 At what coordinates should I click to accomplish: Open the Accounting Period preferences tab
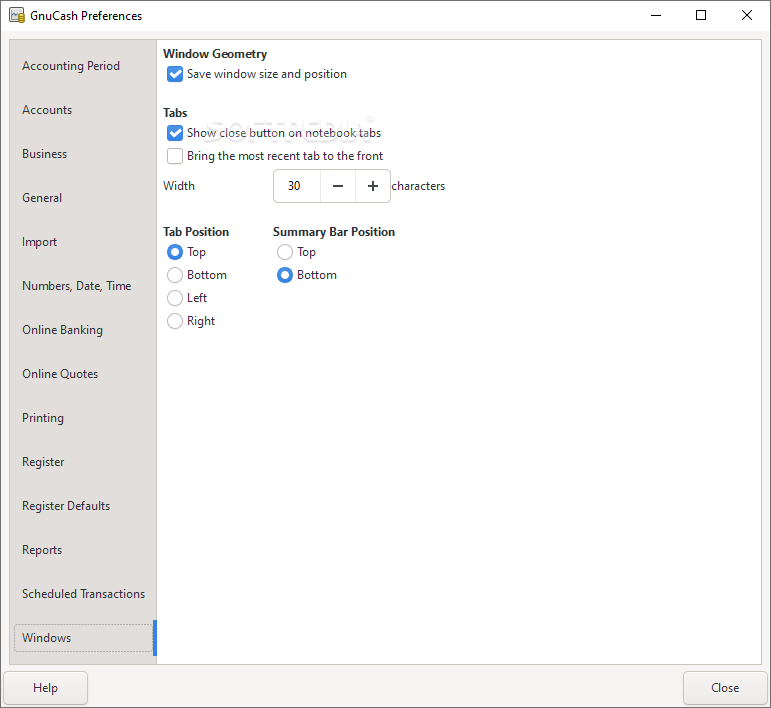click(81, 66)
